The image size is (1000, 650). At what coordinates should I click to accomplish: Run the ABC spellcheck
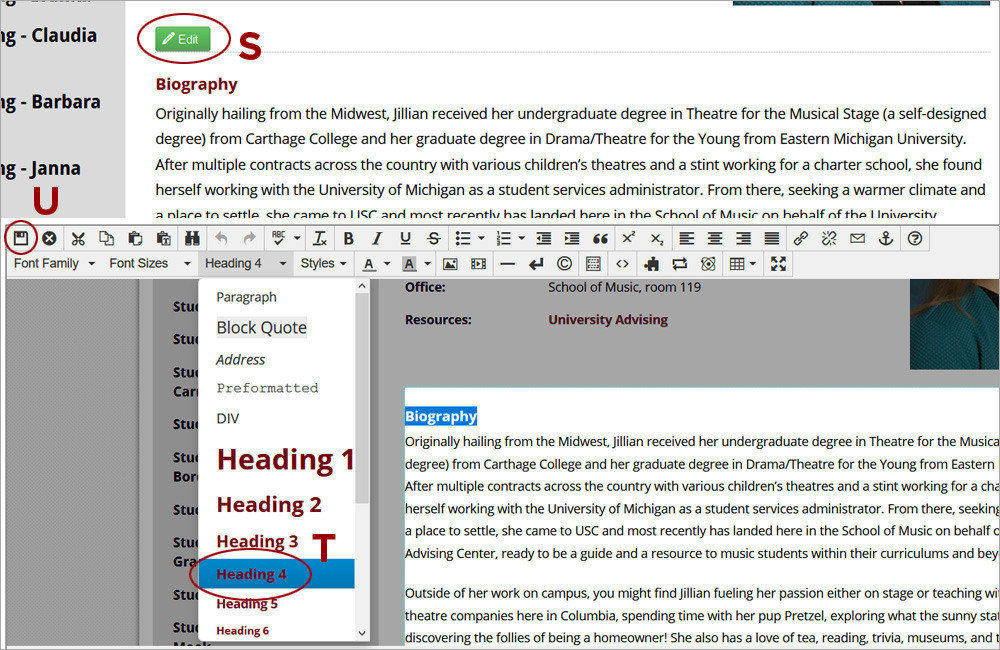[279, 239]
